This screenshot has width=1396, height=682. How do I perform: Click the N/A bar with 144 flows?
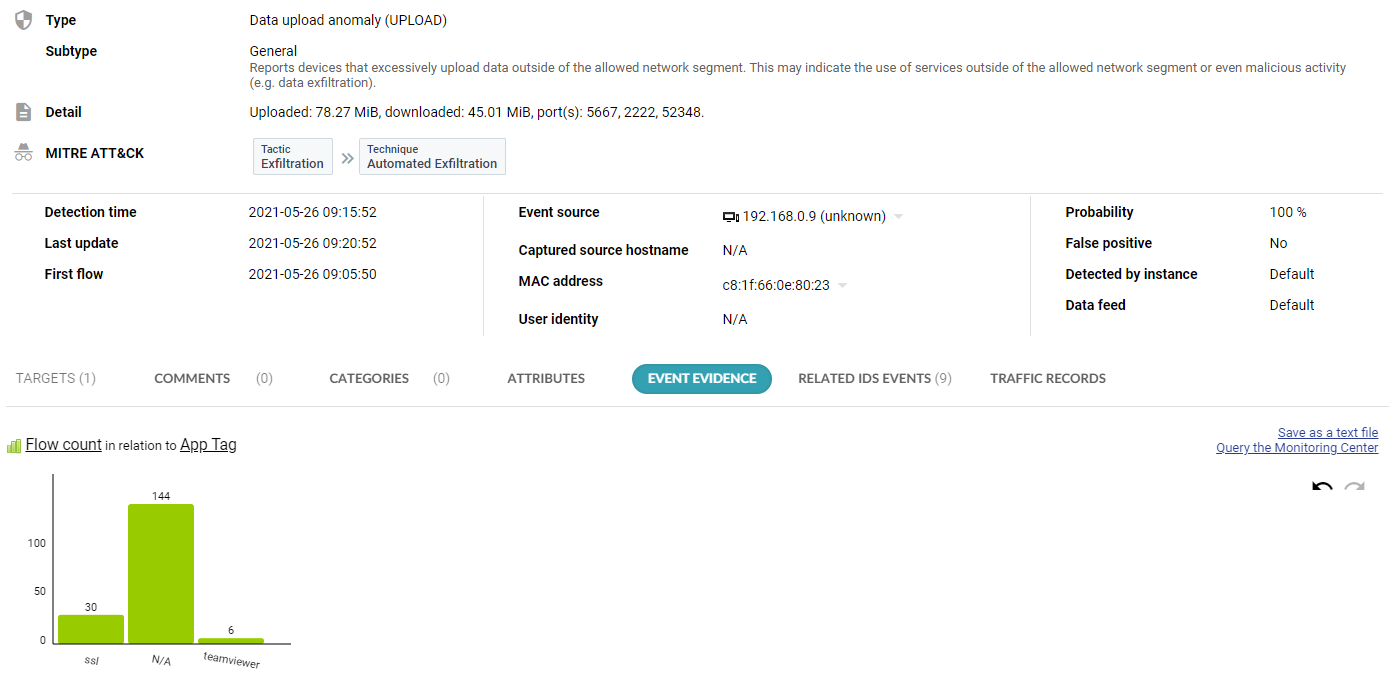(x=161, y=574)
